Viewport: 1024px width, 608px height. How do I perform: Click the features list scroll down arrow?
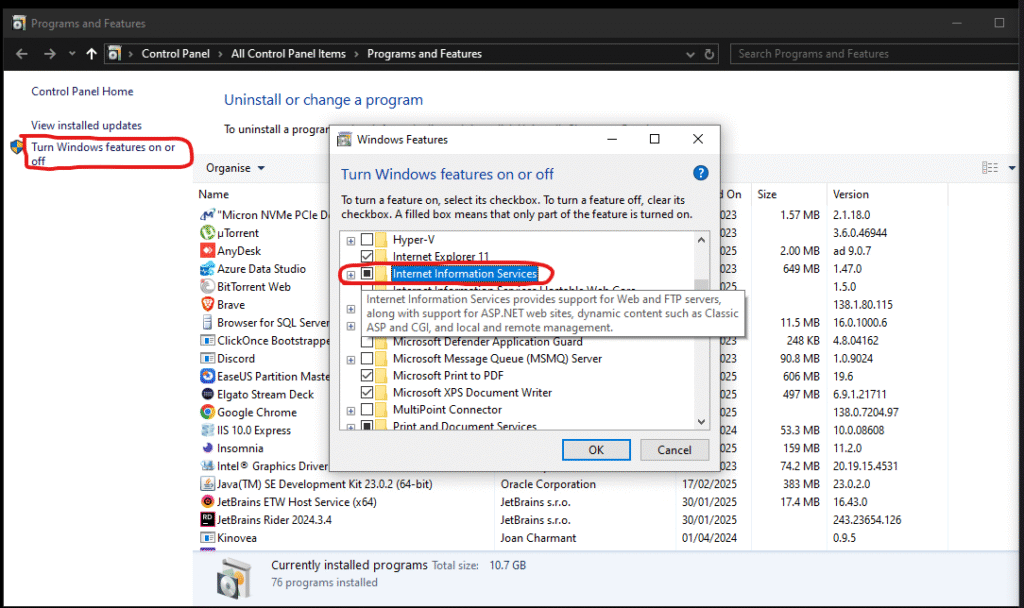pos(701,422)
